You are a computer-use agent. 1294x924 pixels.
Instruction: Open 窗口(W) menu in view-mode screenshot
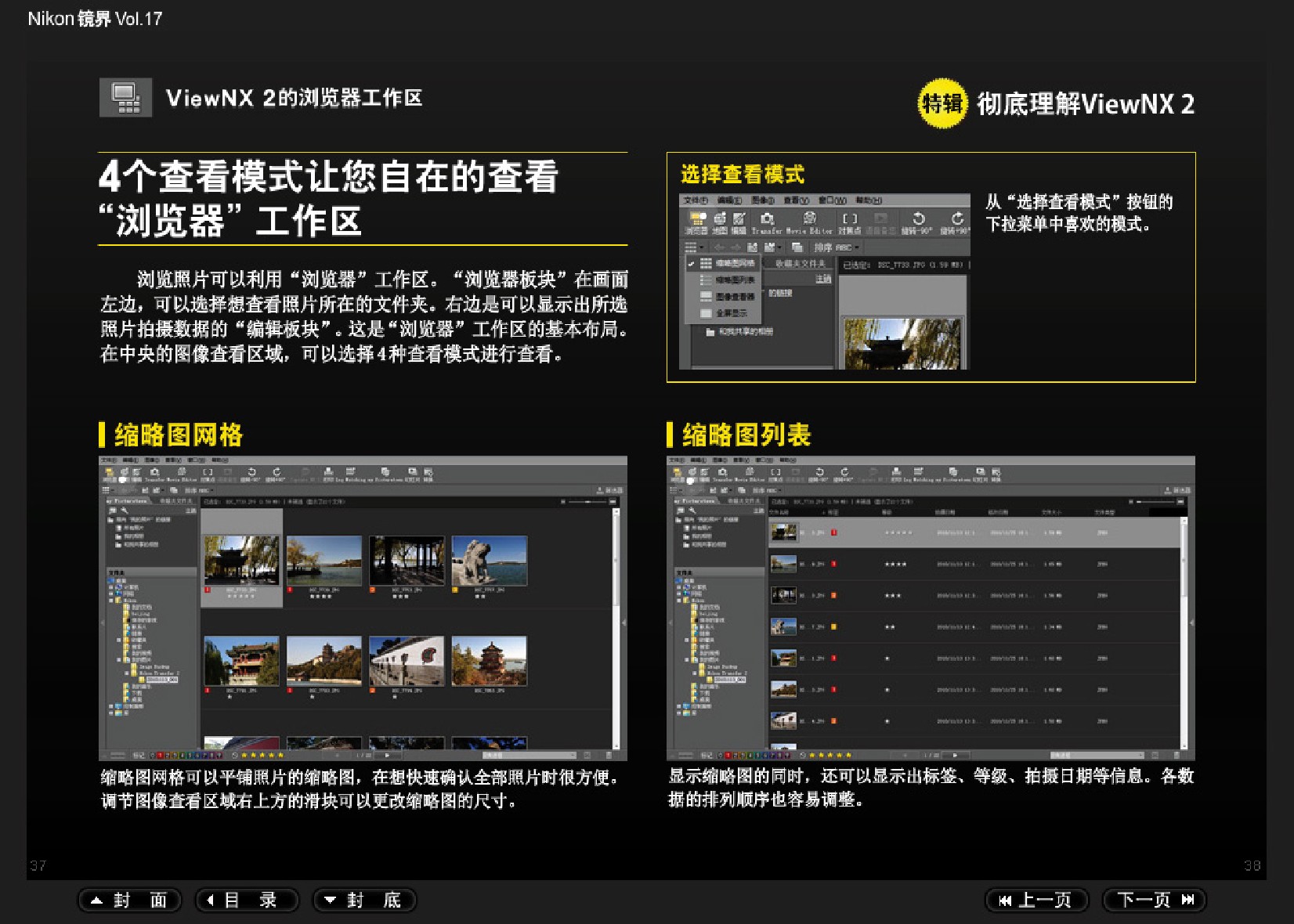tap(833, 200)
